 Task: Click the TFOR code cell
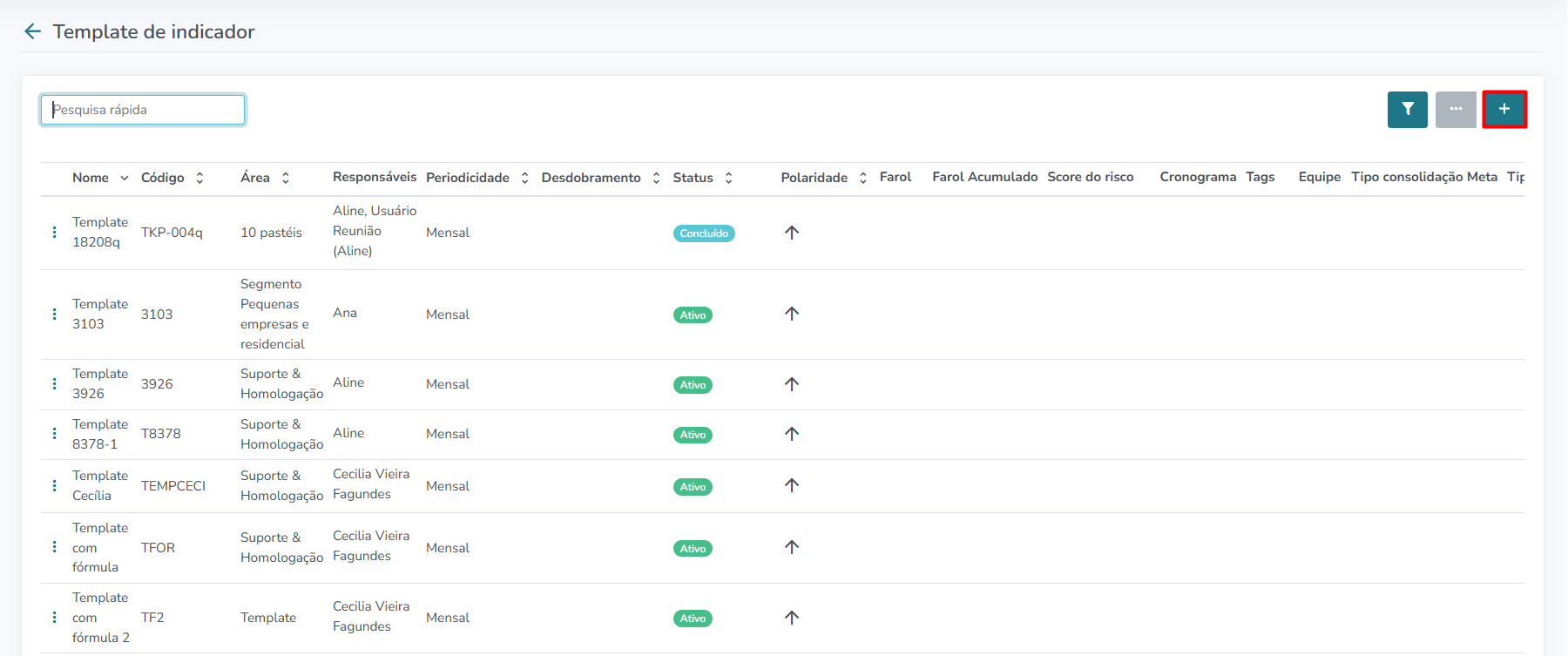[158, 548]
